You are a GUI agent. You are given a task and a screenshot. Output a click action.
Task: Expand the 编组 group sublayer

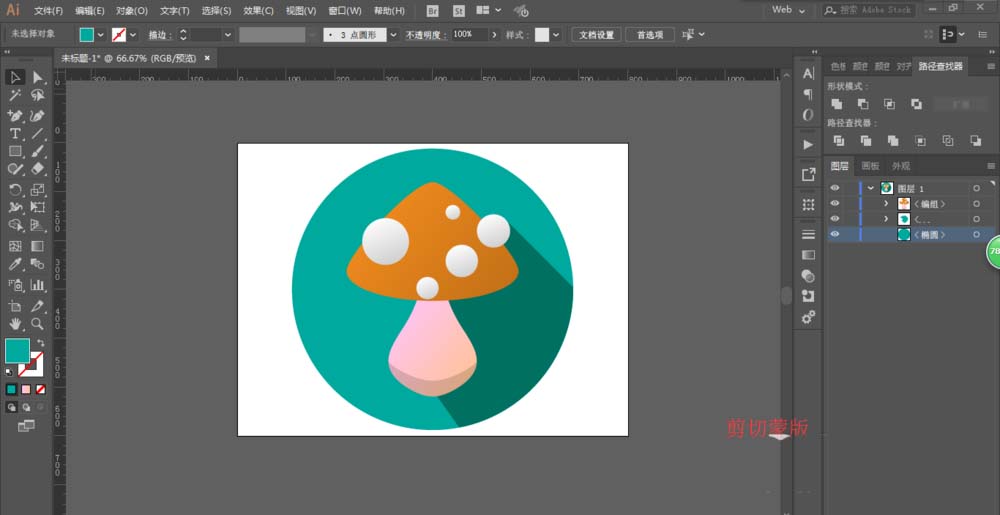[x=885, y=204]
